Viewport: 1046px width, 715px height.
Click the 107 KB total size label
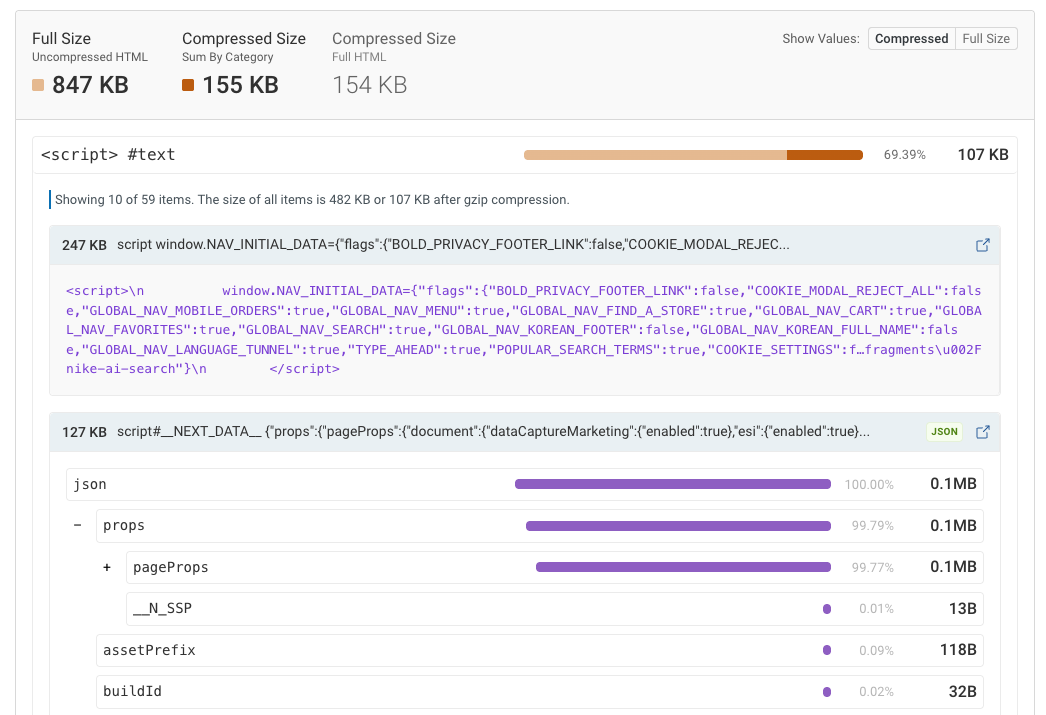[983, 154]
